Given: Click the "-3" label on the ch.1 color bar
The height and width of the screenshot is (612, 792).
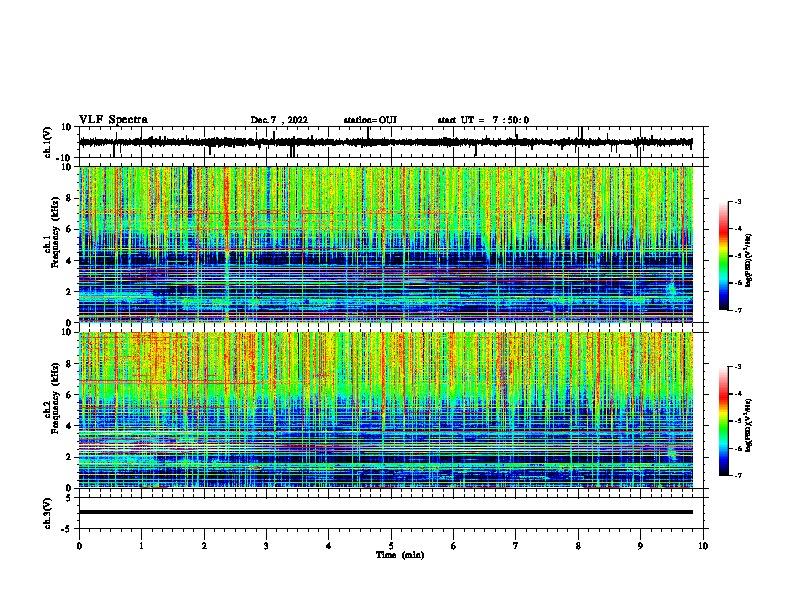Looking at the screenshot, I should pyautogui.click(x=737, y=201).
